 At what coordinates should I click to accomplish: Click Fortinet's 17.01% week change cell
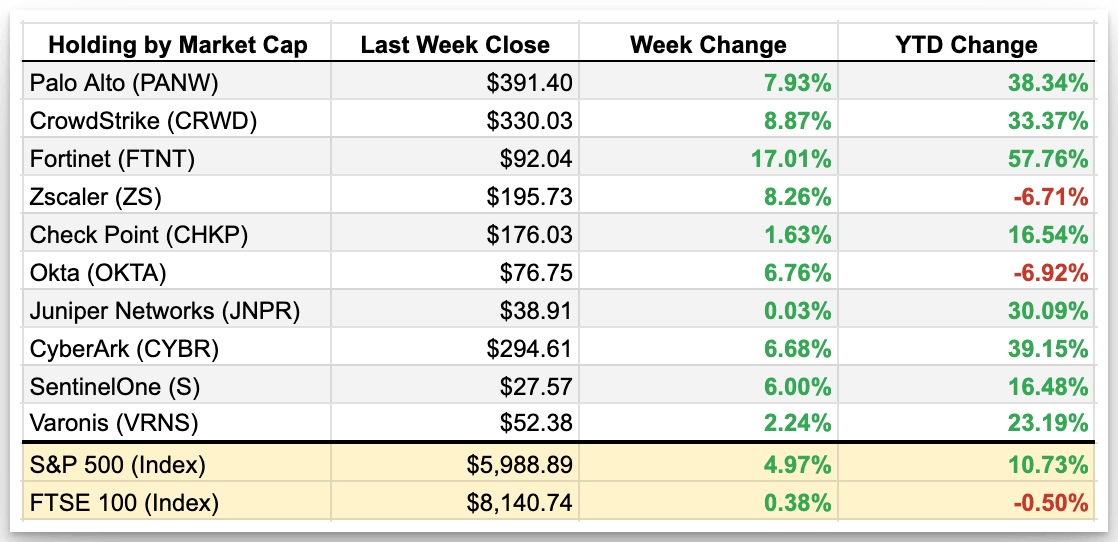pyautogui.click(x=789, y=158)
